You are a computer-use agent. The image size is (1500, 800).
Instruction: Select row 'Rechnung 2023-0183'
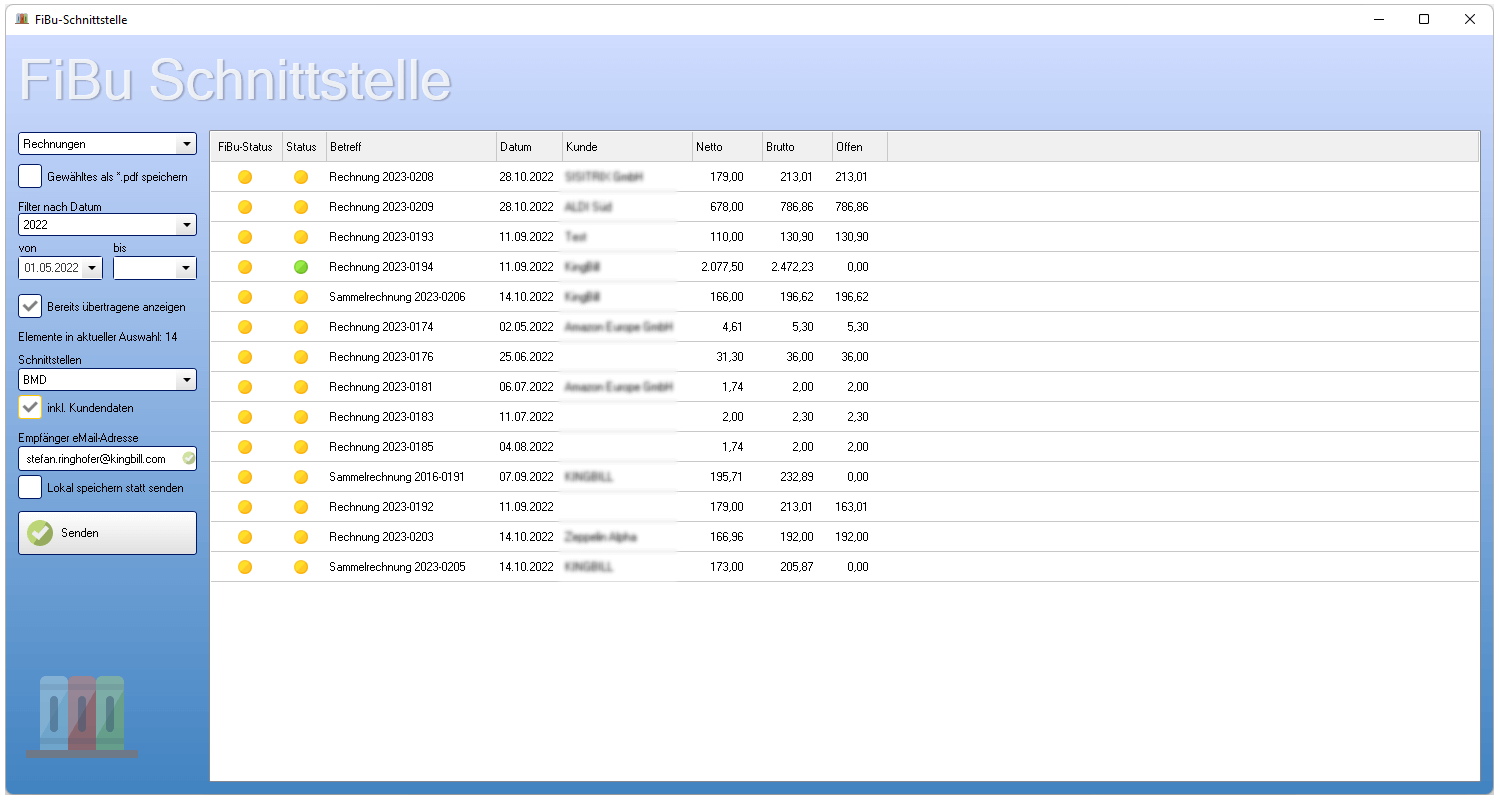[845, 417]
